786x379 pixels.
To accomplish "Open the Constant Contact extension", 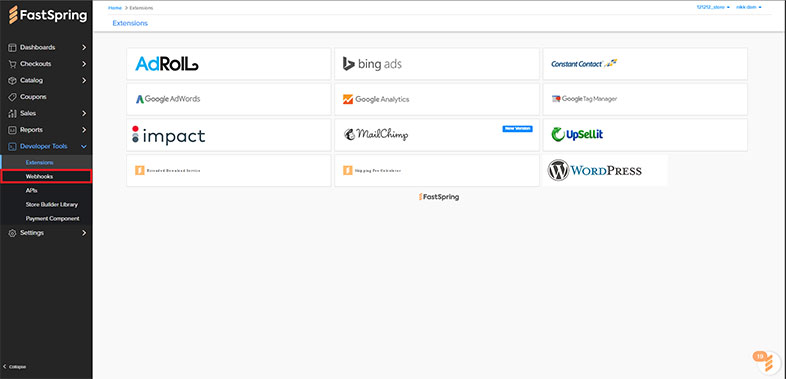I will [x=645, y=64].
